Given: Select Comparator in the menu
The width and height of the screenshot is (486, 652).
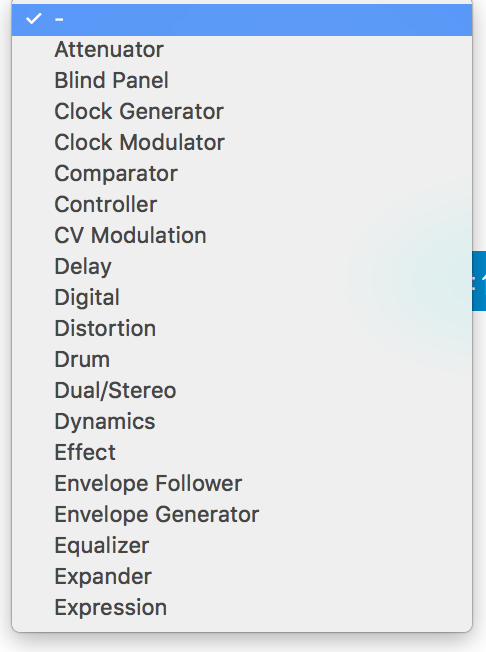Looking at the screenshot, I should click(242, 174).
